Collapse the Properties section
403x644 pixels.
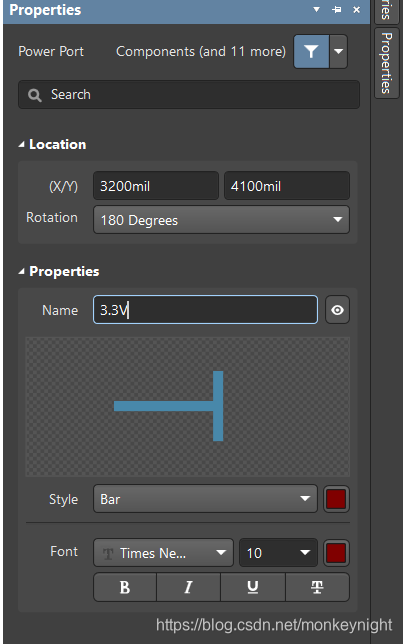(x=21, y=271)
